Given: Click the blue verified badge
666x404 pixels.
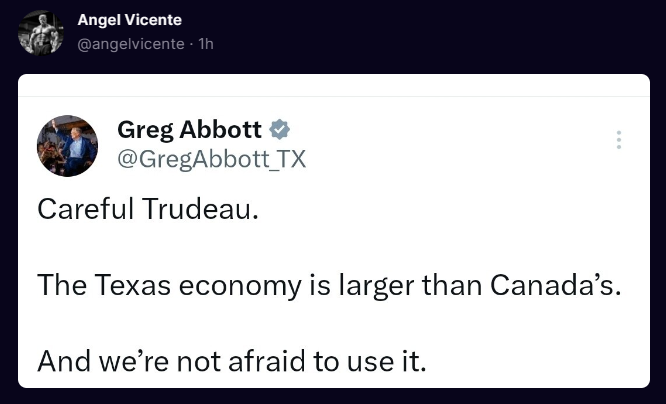Looking at the screenshot, I should tap(282, 130).
